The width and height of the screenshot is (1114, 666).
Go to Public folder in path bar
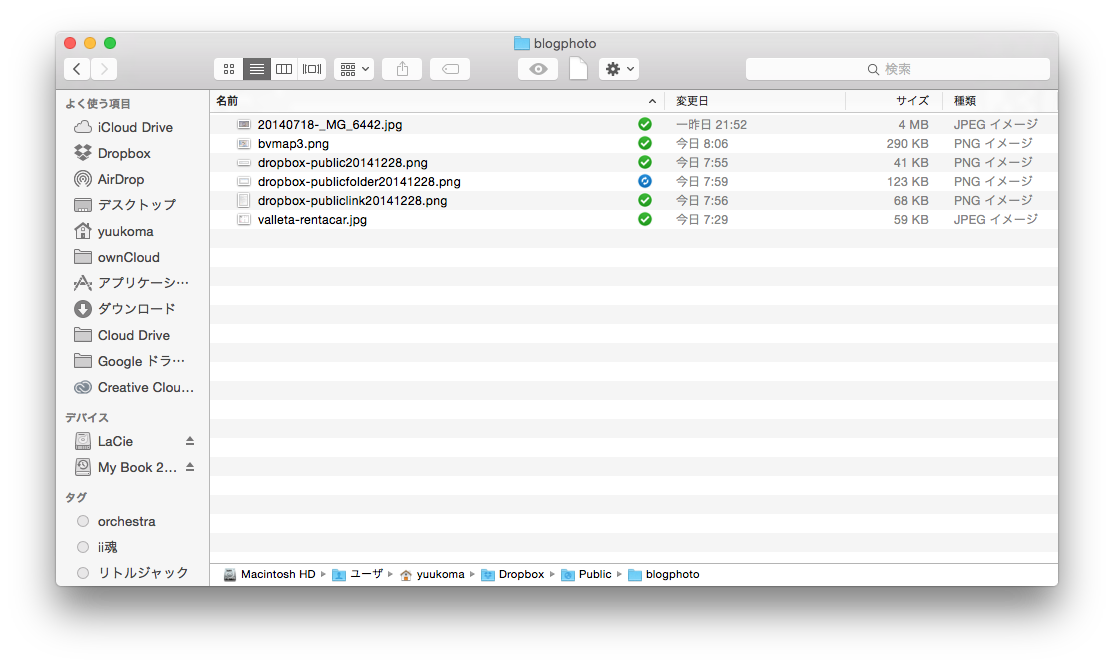[x=594, y=574]
